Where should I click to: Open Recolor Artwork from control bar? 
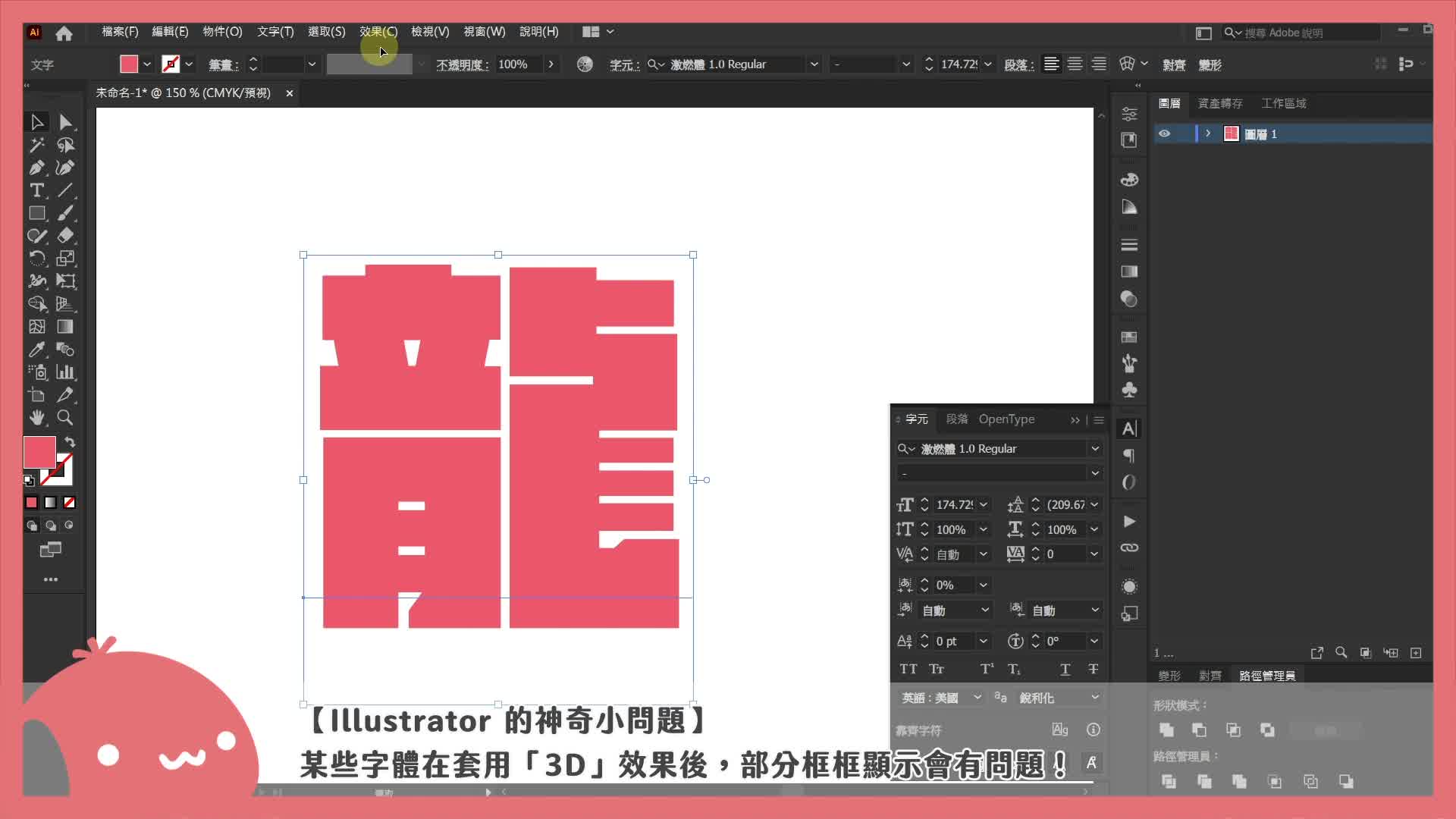[585, 64]
